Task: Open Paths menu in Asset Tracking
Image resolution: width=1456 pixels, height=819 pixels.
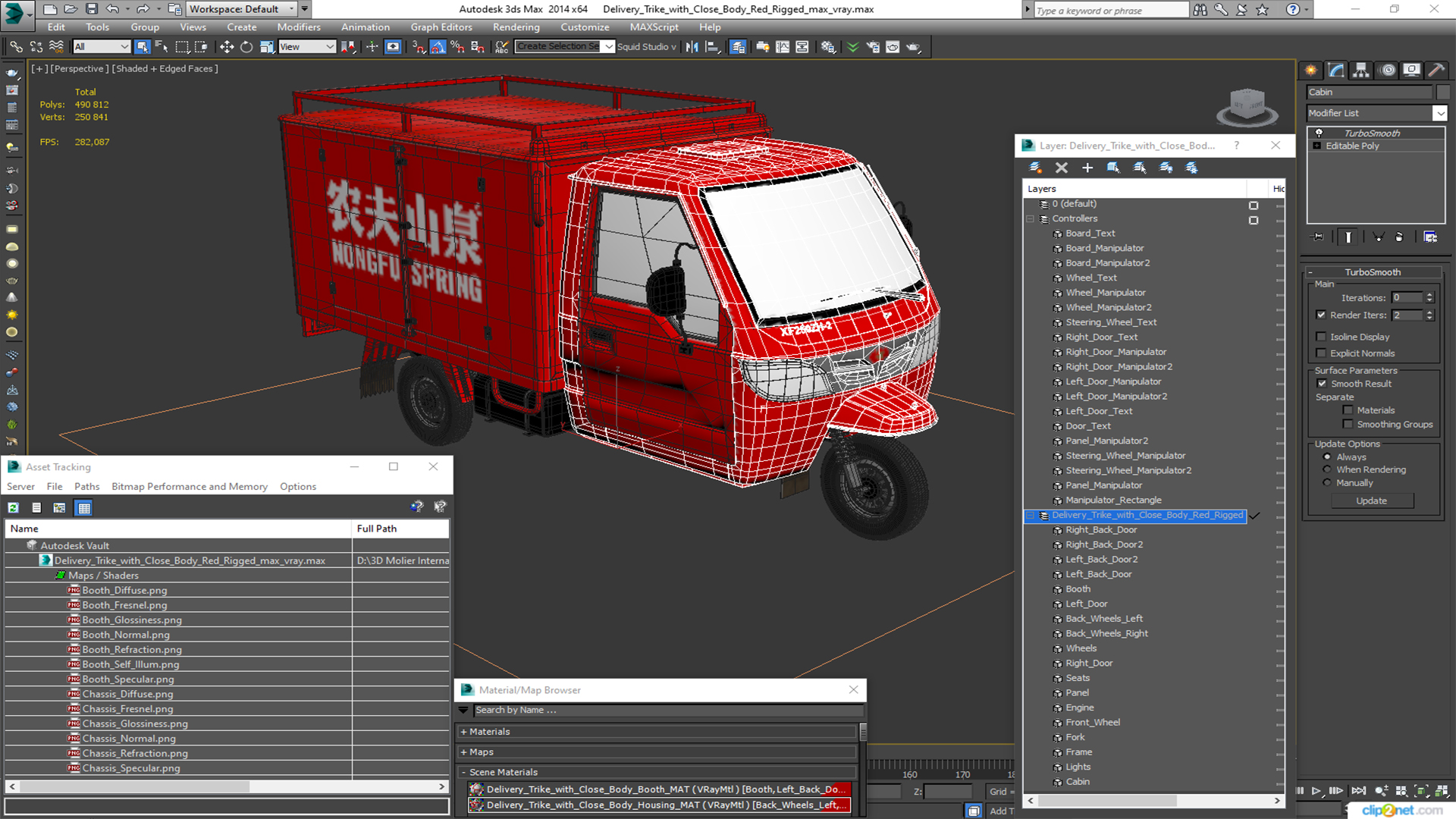Action: click(86, 487)
